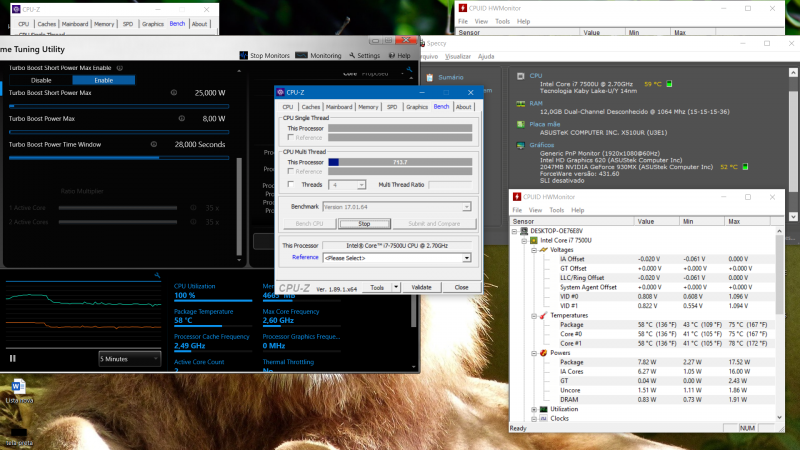The height and width of the screenshot is (450, 800).
Task: Click the Sumário icon in Speccy sidebar
Action: 430,78
